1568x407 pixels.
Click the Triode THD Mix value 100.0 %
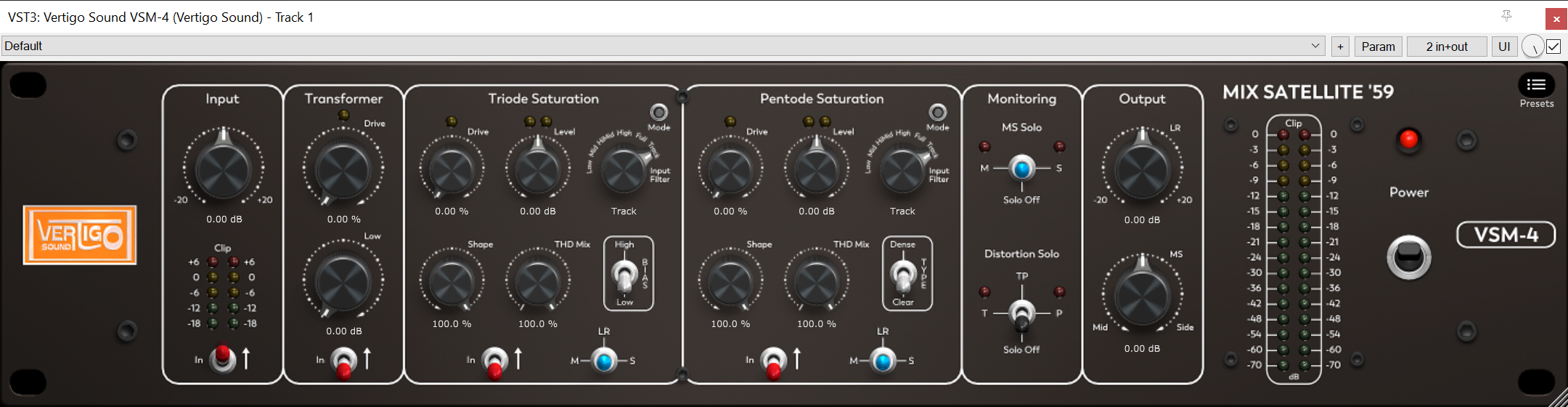538,323
